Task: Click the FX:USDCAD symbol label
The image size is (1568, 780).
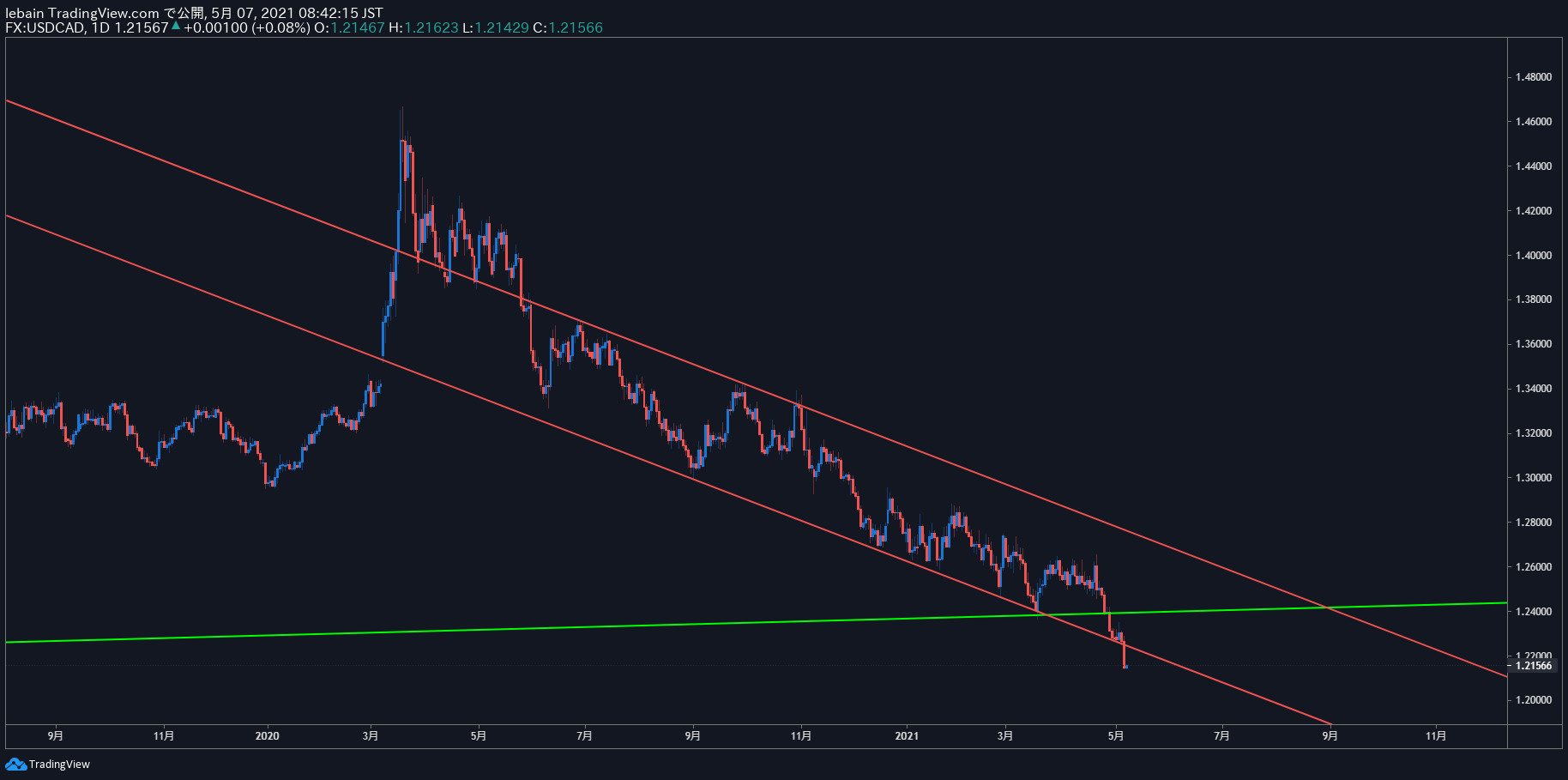Action: (x=45, y=27)
